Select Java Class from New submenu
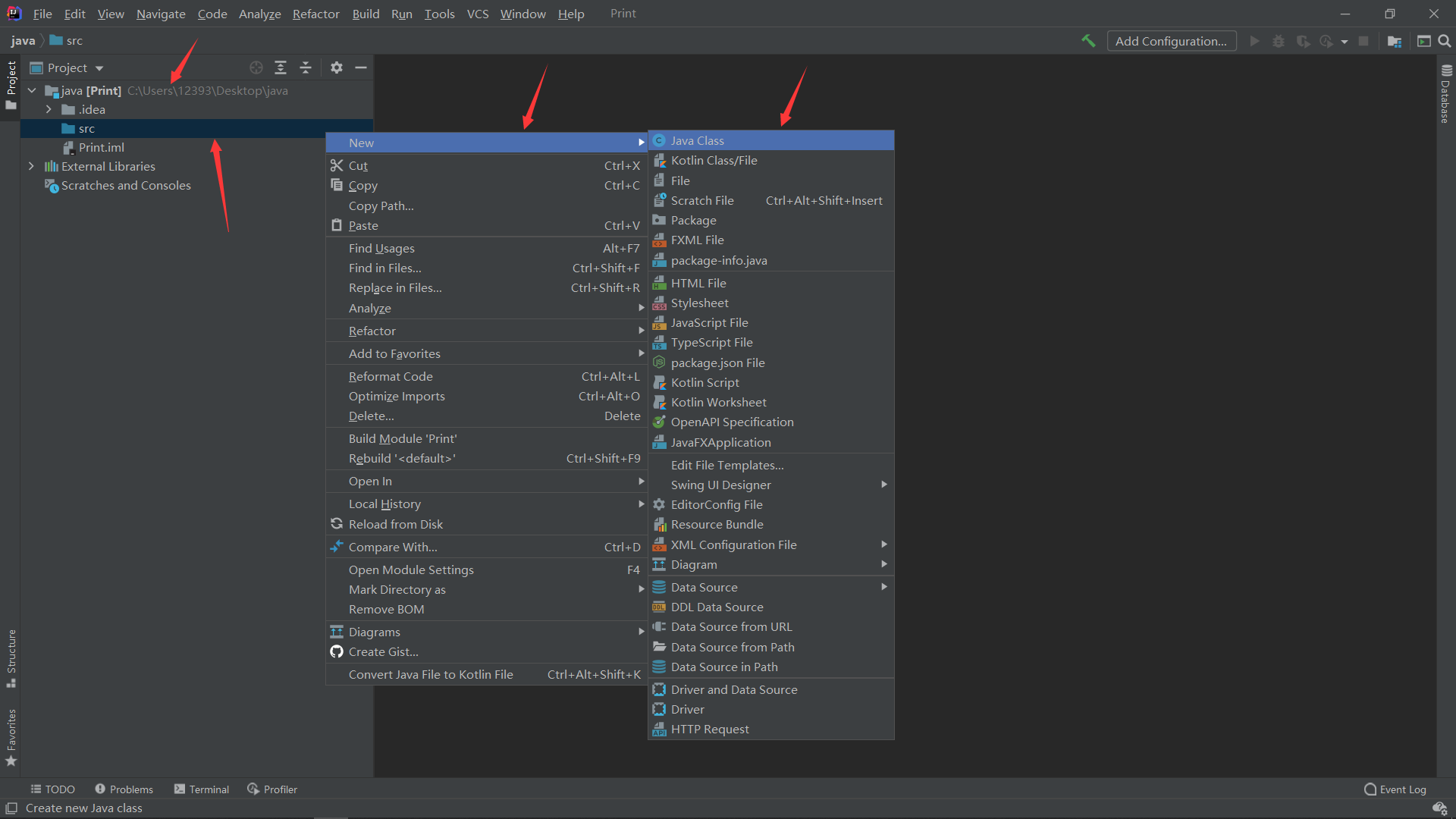The height and width of the screenshot is (819, 1456). coord(697,140)
